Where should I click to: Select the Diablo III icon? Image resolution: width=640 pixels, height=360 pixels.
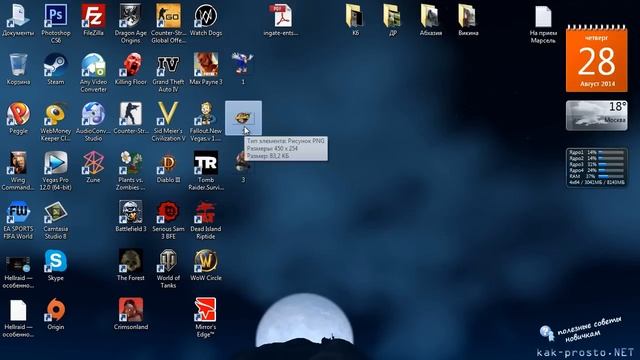(x=168, y=163)
